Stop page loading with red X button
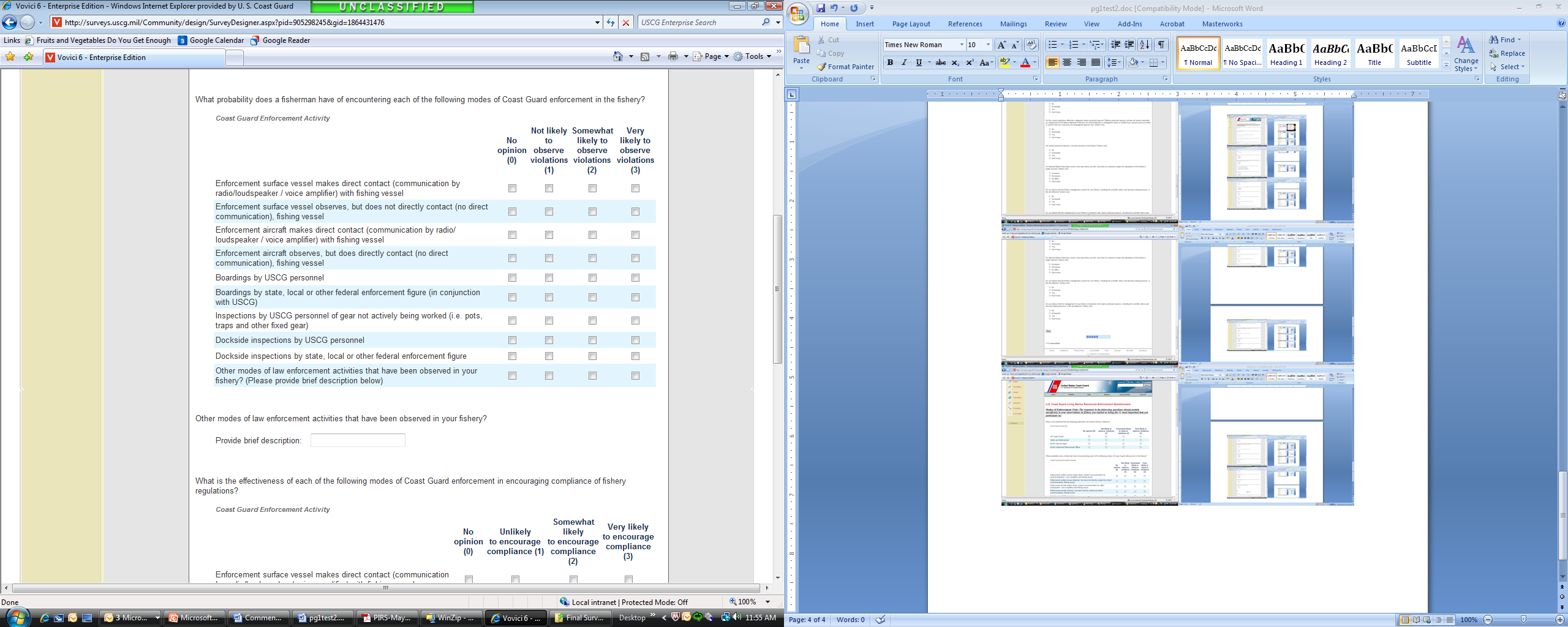 coord(625,23)
